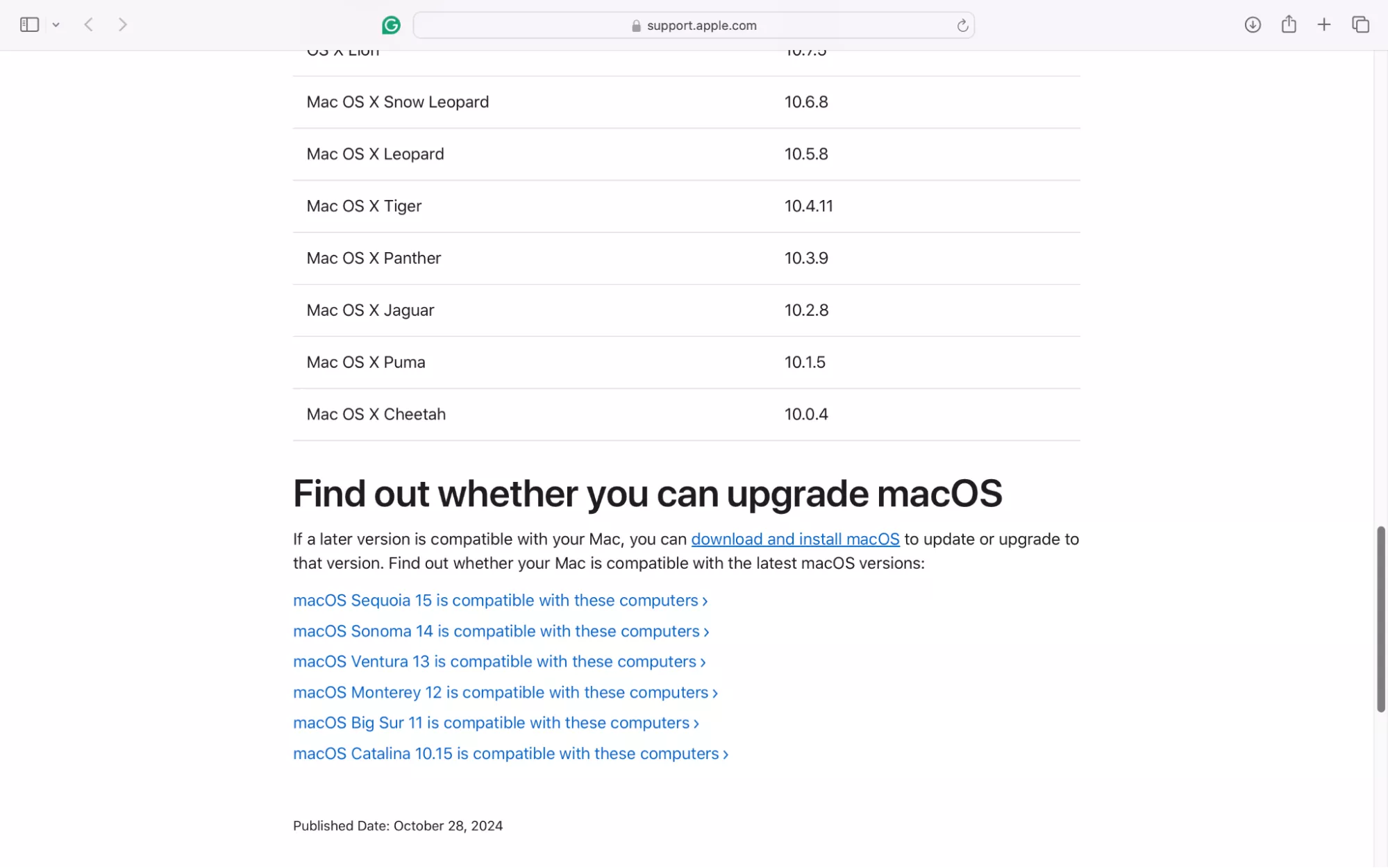This screenshot has height=868, width=1388.
Task: Open the Share menu
Action: click(1289, 24)
